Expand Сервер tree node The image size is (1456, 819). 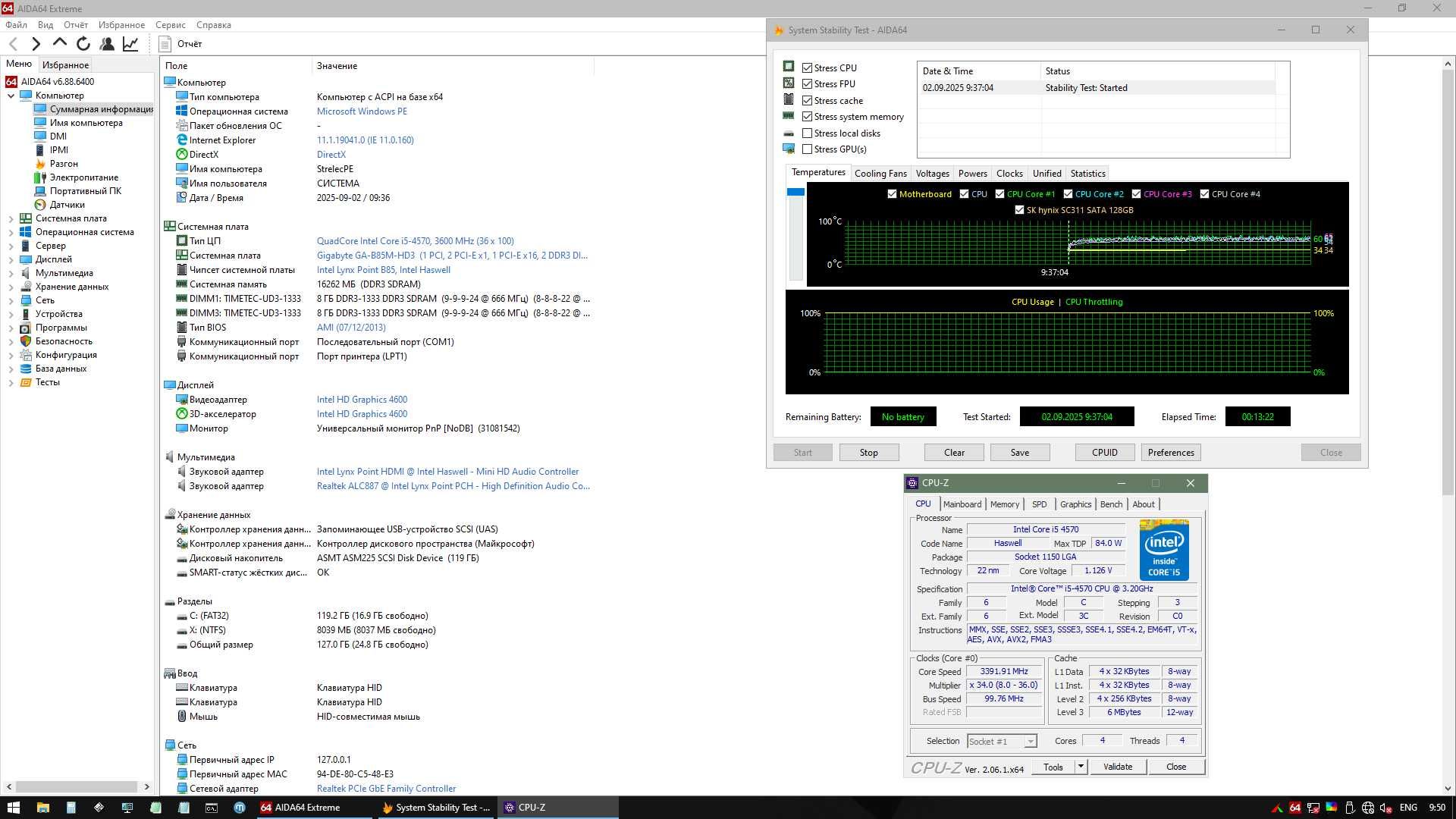coord(11,246)
